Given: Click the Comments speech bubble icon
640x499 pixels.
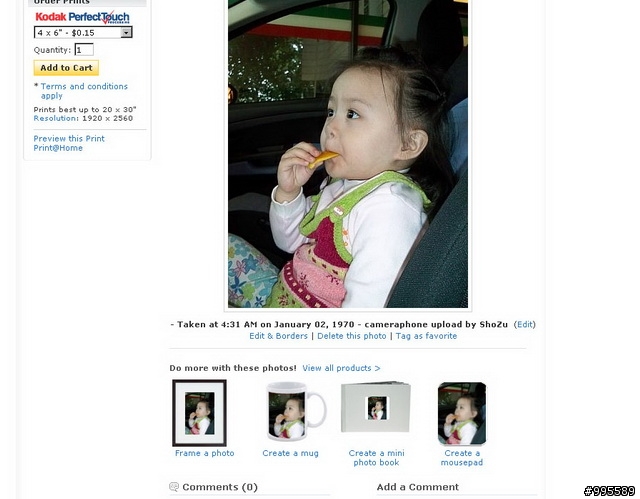Looking at the screenshot, I should point(174,487).
